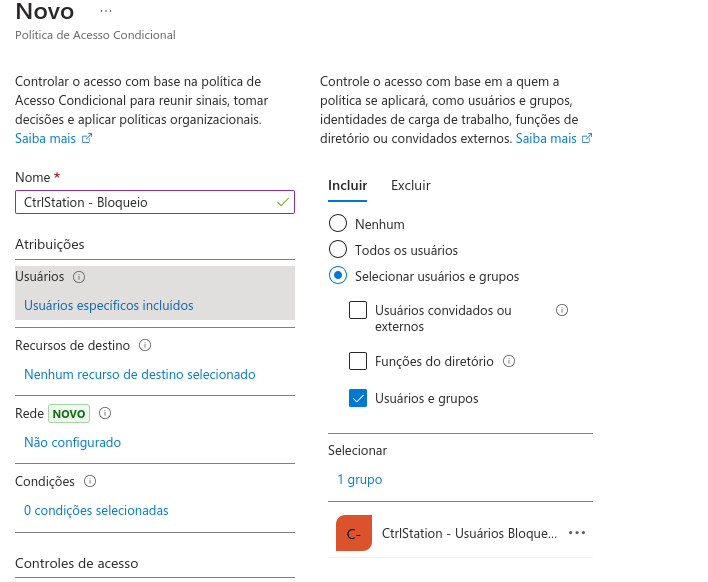This screenshot has height=582, width=708.
Task: Select the Nenhum radio option
Action: 338,224
